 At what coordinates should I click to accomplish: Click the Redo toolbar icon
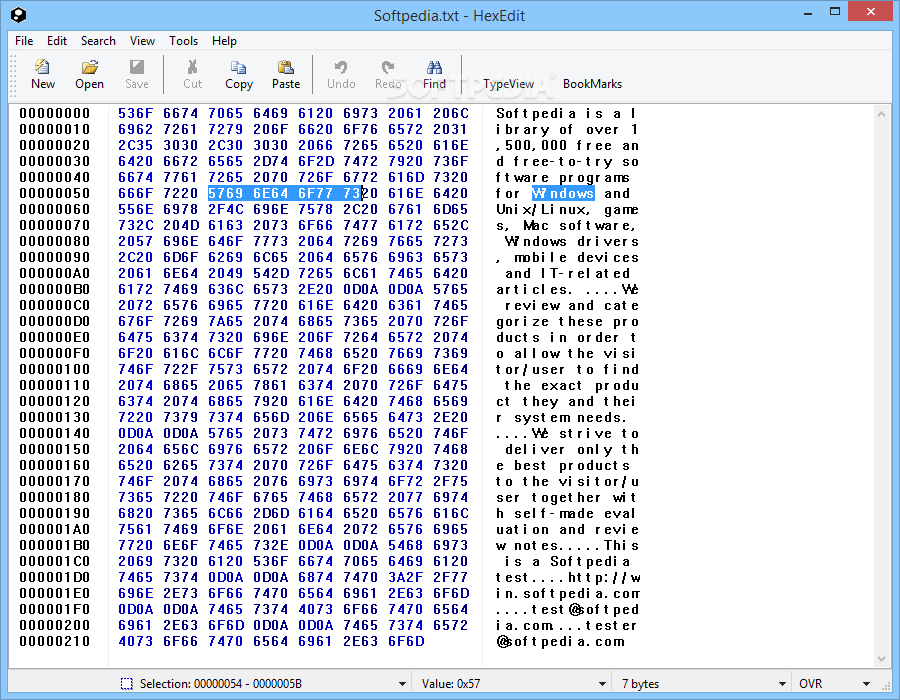[388, 67]
